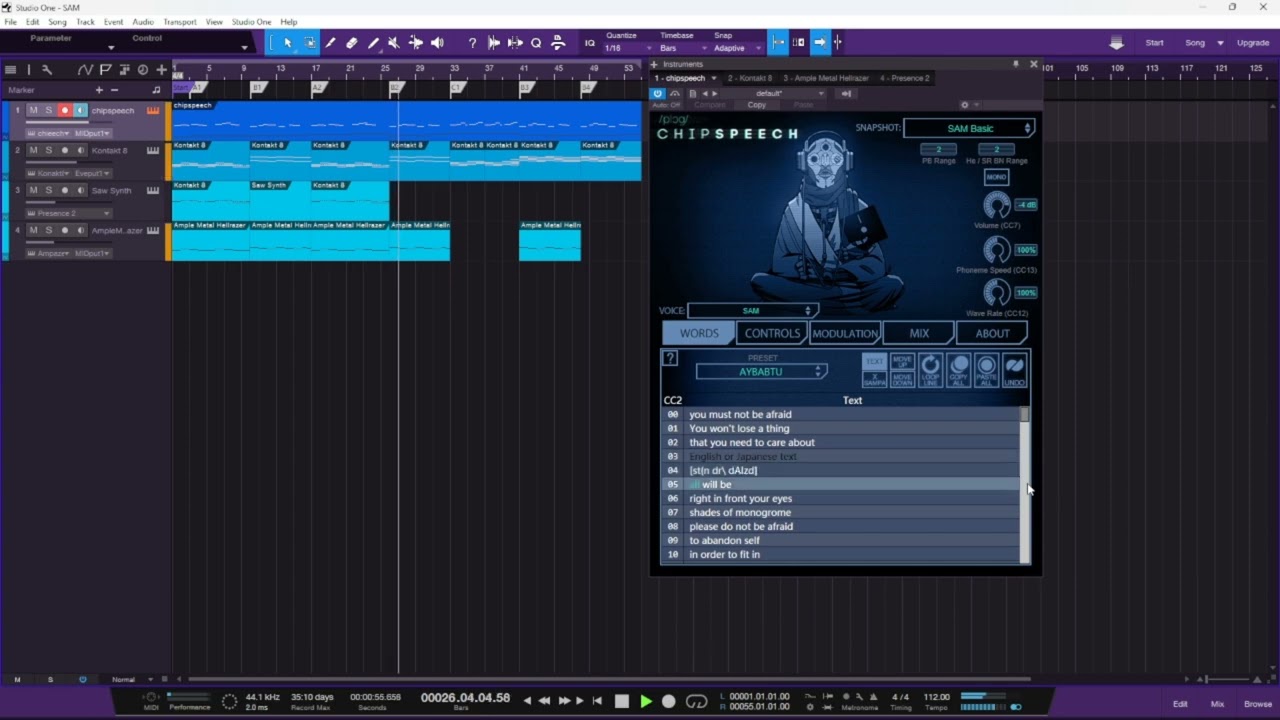Click the Upgrade button

[1253, 43]
